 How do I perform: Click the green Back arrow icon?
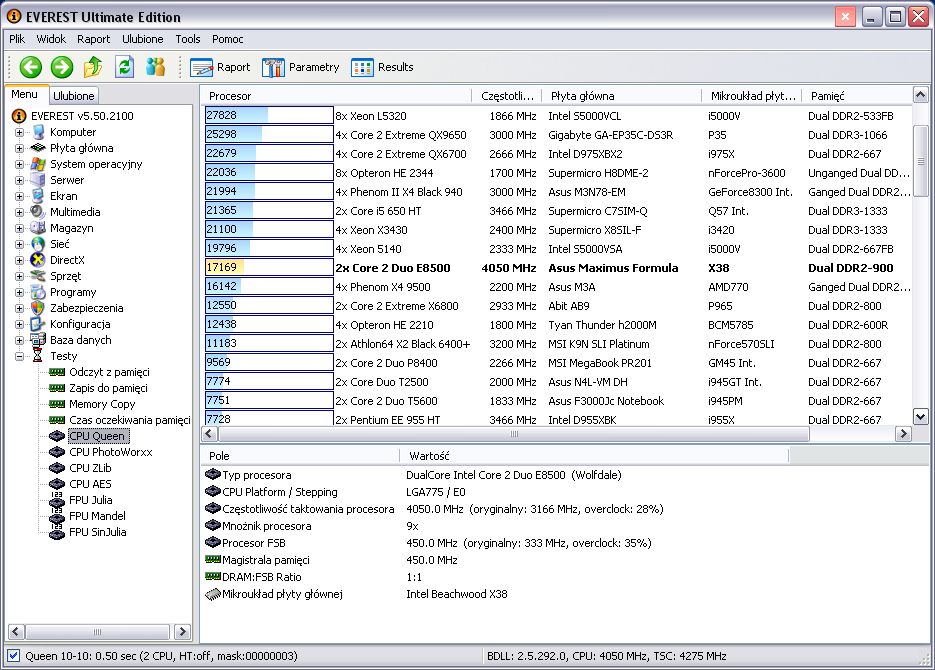click(31, 67)
